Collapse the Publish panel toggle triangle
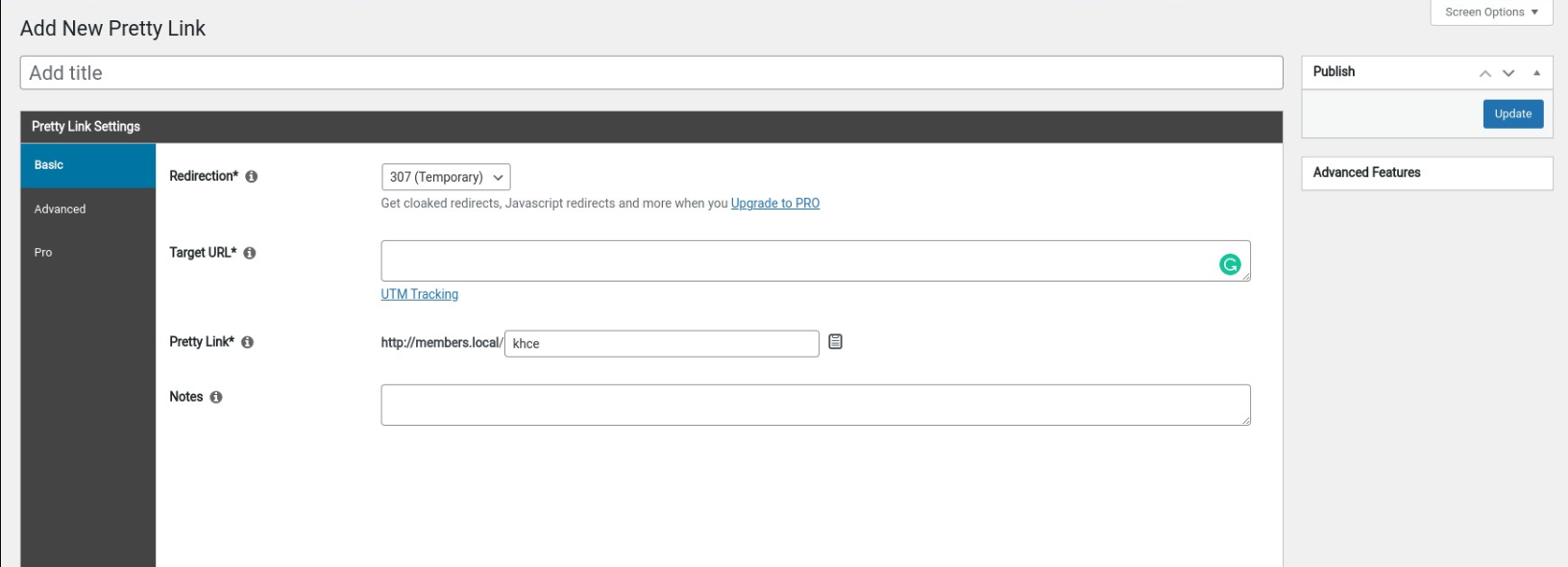Image resolution: width=1568 pixels, height=567 pixels. [1536, 73]
